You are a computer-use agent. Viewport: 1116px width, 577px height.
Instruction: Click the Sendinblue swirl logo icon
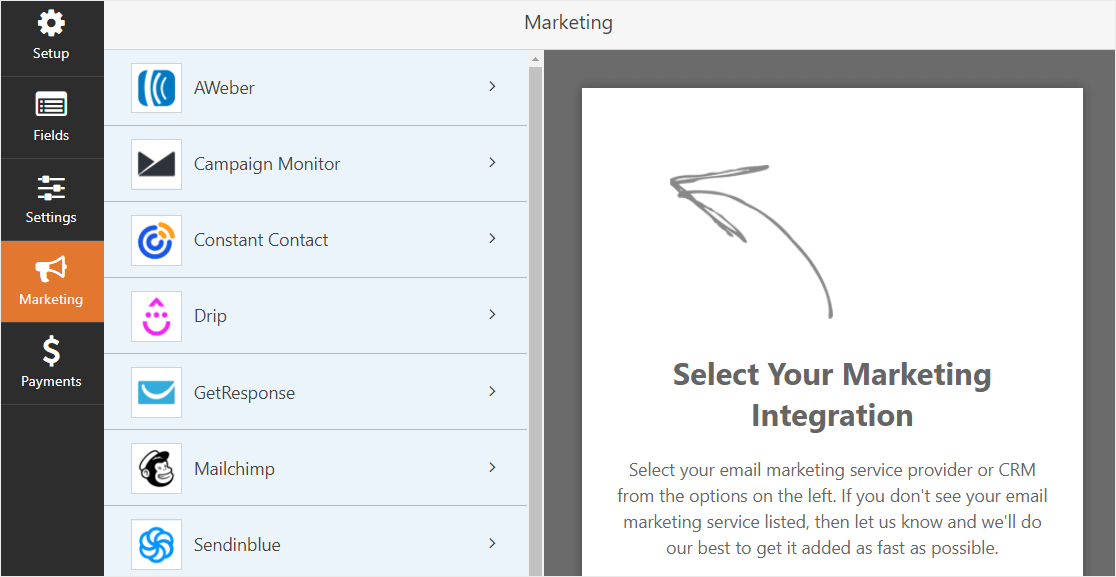[x=156, y=545]
